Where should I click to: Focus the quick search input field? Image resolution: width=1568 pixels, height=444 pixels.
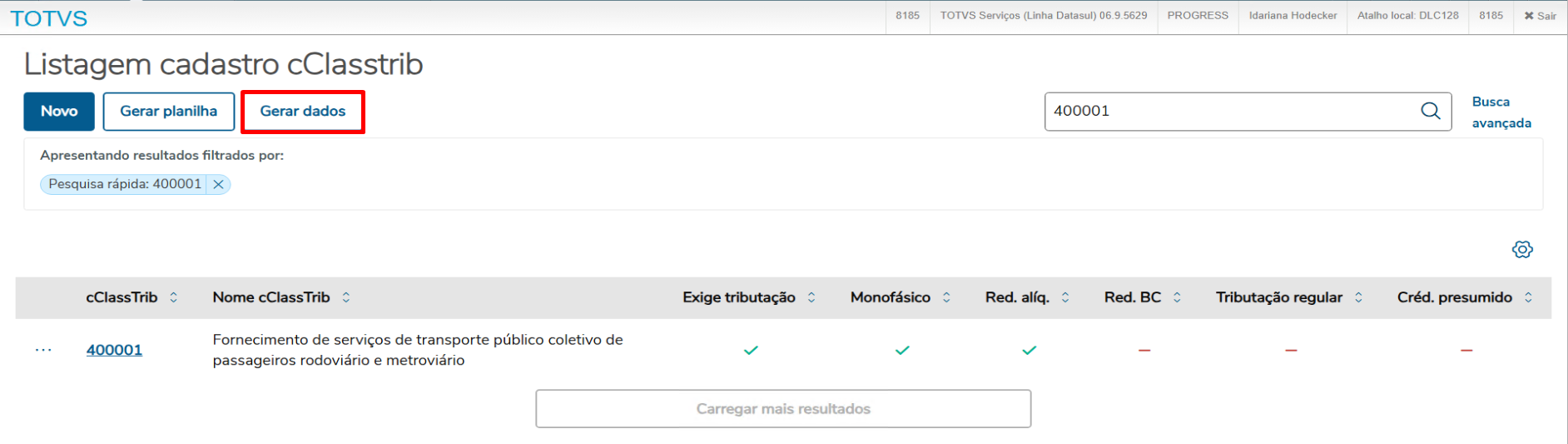(1232, 112)
